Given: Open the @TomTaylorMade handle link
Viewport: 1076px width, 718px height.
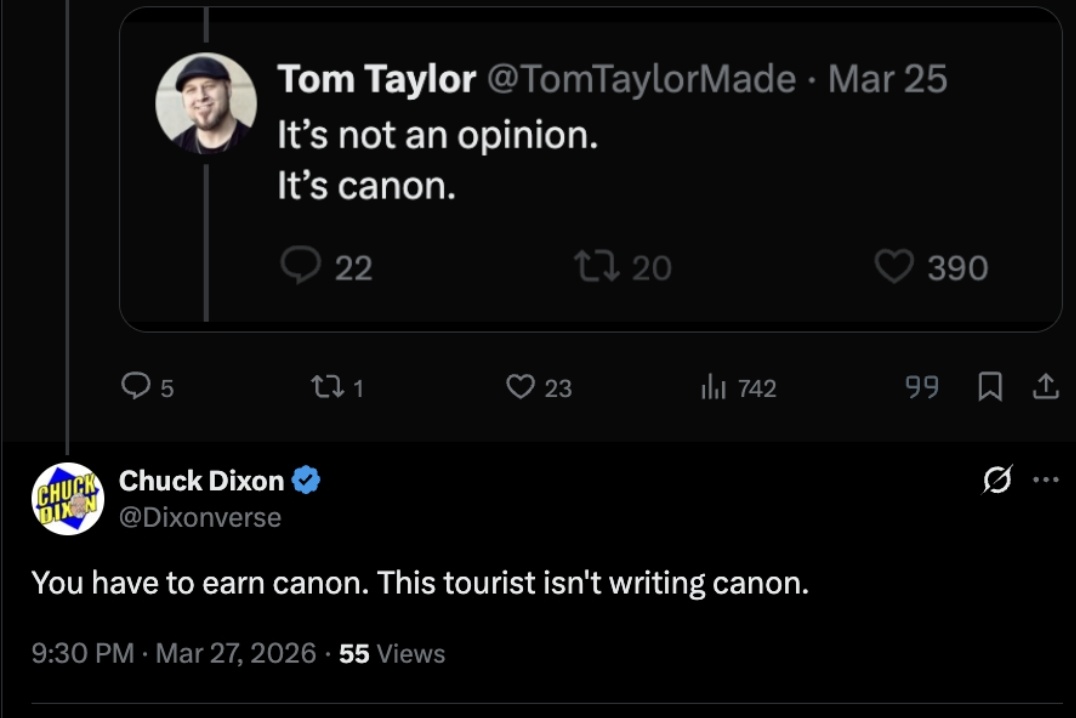Looking at the screenshot, I should (641, 79).
